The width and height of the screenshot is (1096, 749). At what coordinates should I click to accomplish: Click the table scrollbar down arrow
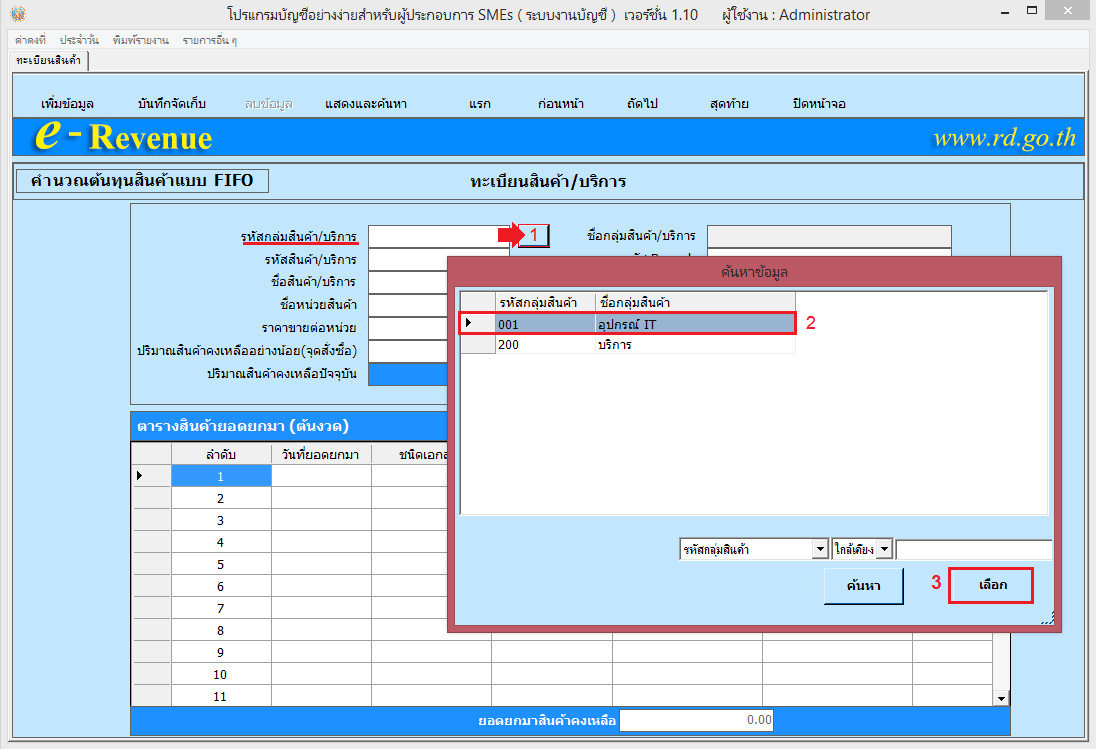tap(1001, 698)
